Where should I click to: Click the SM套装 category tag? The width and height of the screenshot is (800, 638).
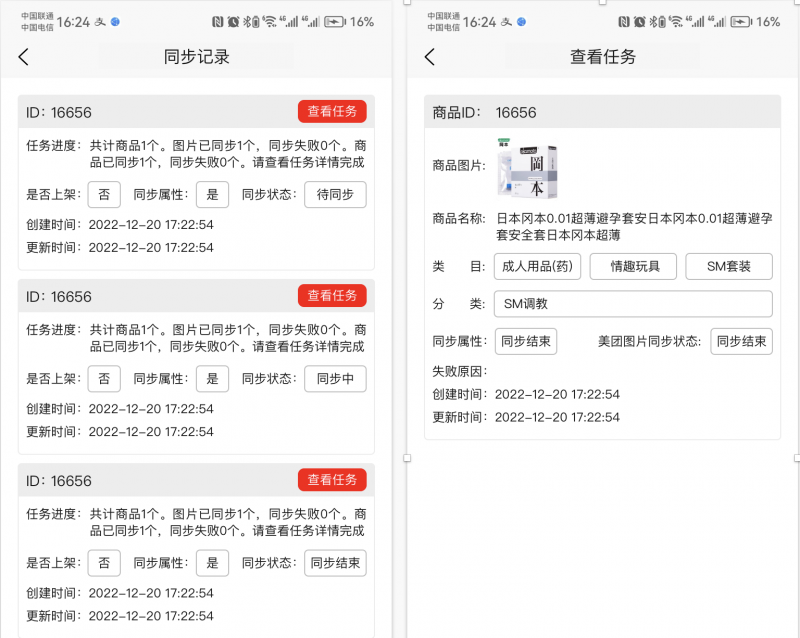coord(729,266)
